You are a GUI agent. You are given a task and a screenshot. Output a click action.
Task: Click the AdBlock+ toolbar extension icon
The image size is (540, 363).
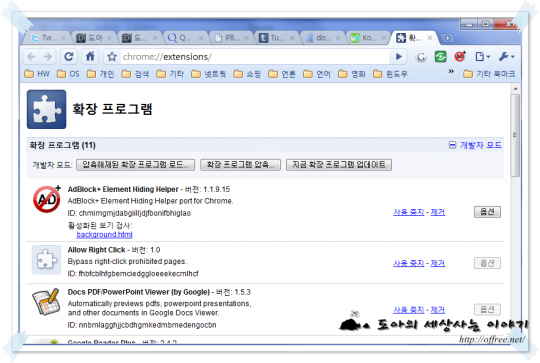click(460, 56)
